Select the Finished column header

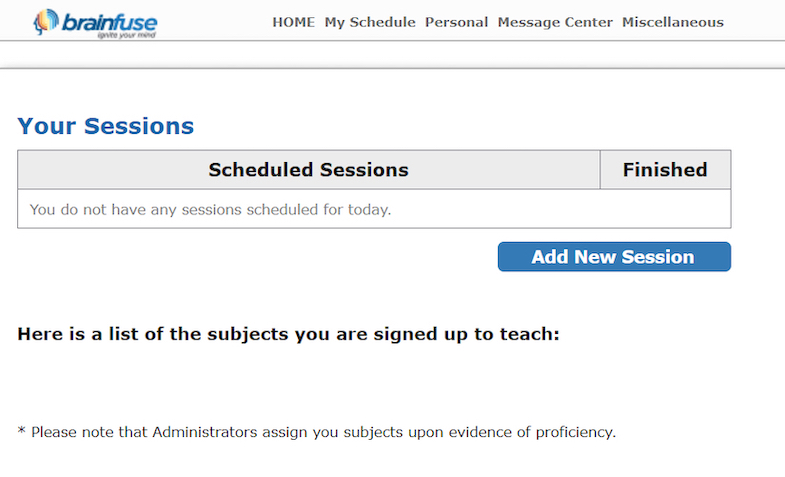click(x=665, y=170)
